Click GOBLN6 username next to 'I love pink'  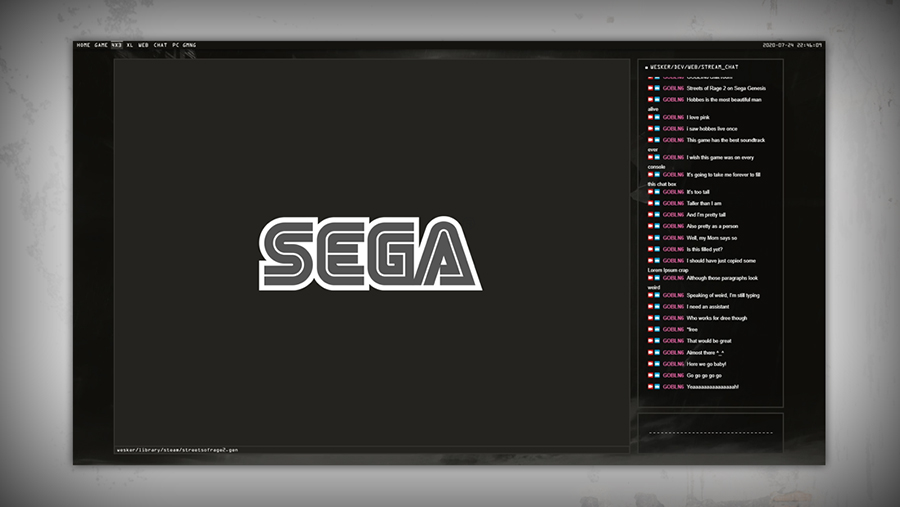pos(673,117)
